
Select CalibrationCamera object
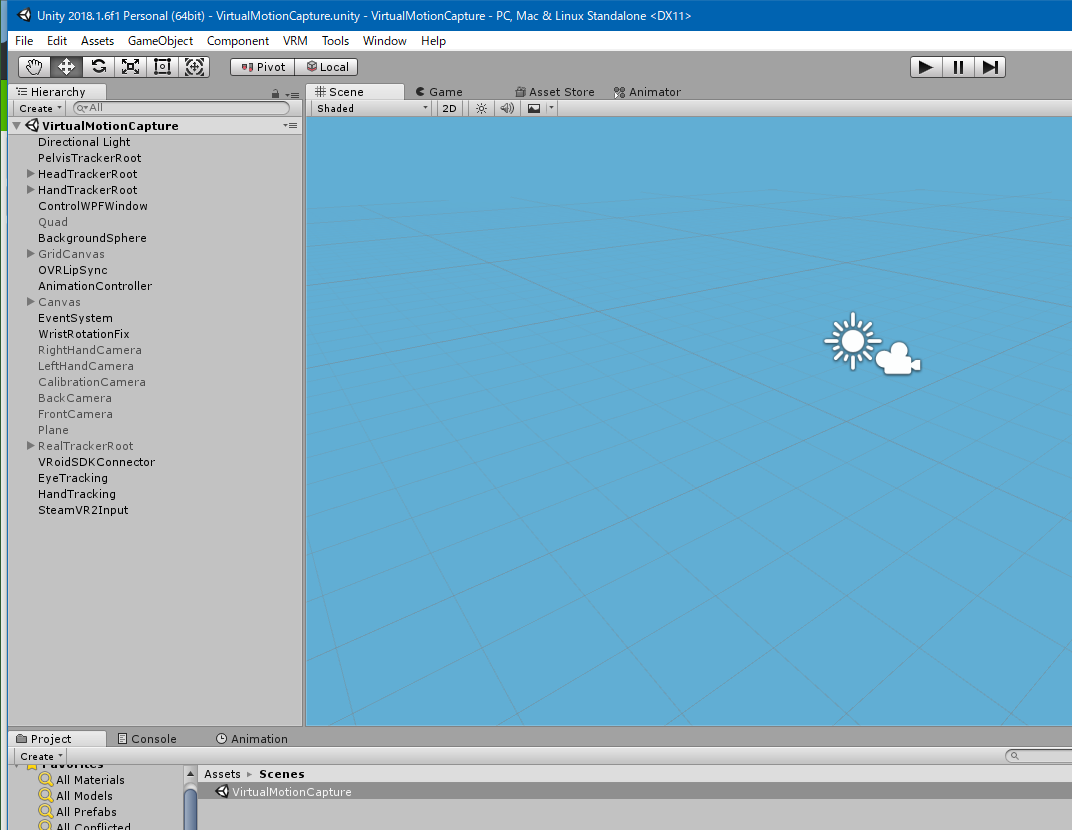pyautogui.click(x=155, y=382)
